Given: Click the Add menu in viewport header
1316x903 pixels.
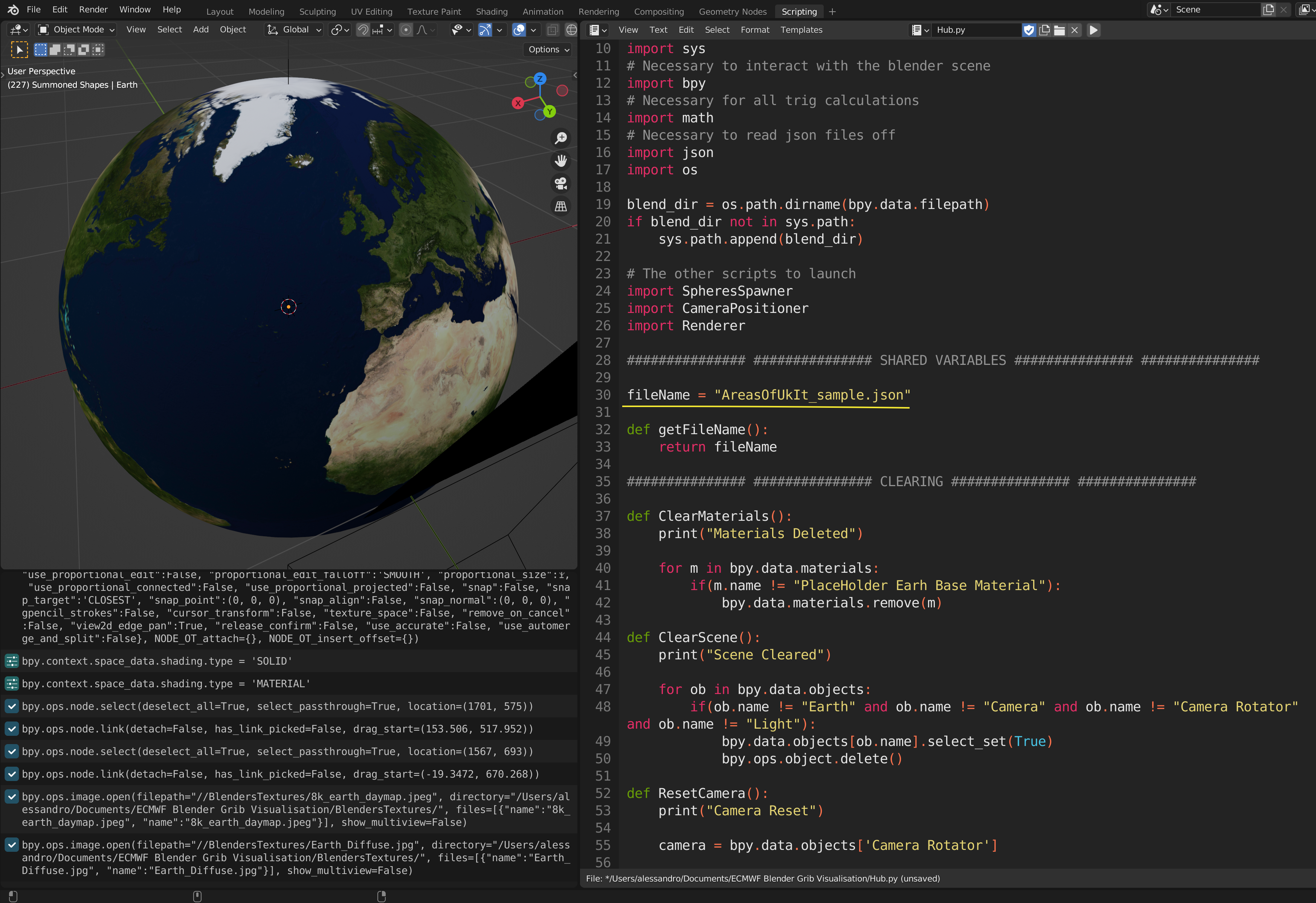Looking at the screenshot, I should point(200,29).
